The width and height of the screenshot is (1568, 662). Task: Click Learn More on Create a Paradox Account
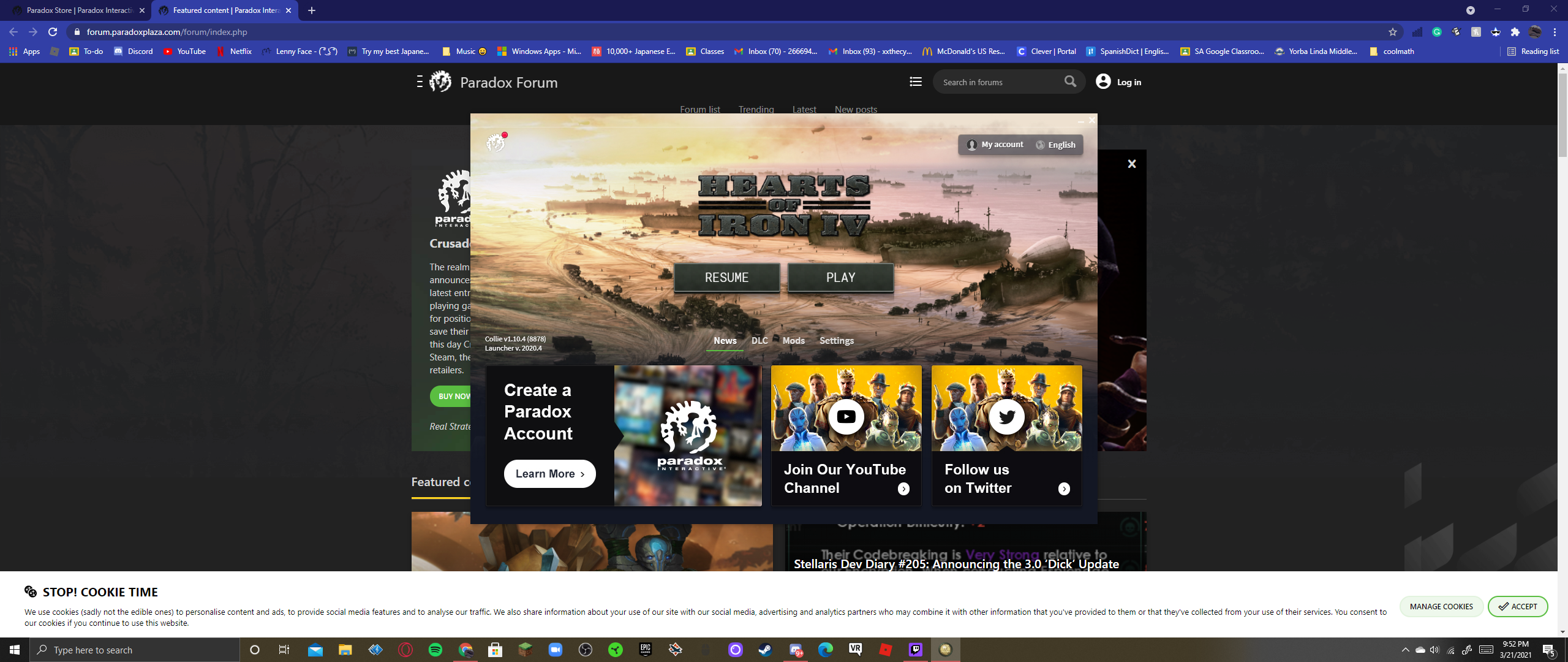click(x=549, y=474)
